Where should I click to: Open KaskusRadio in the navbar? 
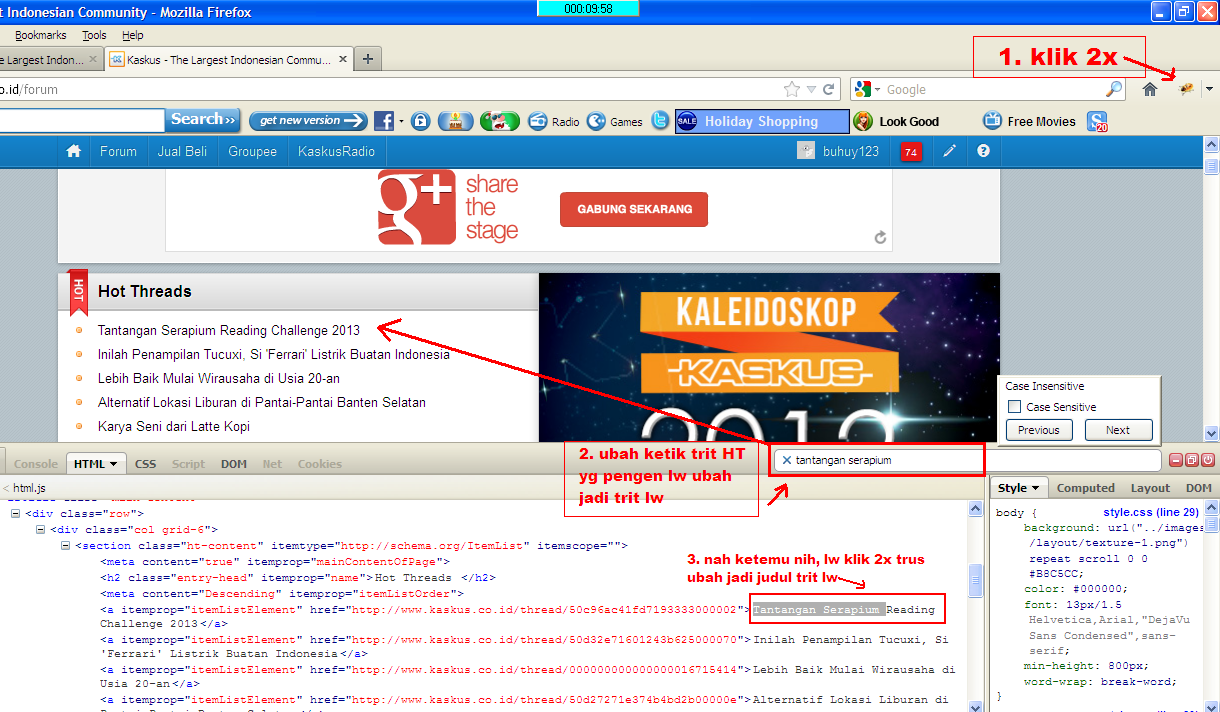point(337,151)
